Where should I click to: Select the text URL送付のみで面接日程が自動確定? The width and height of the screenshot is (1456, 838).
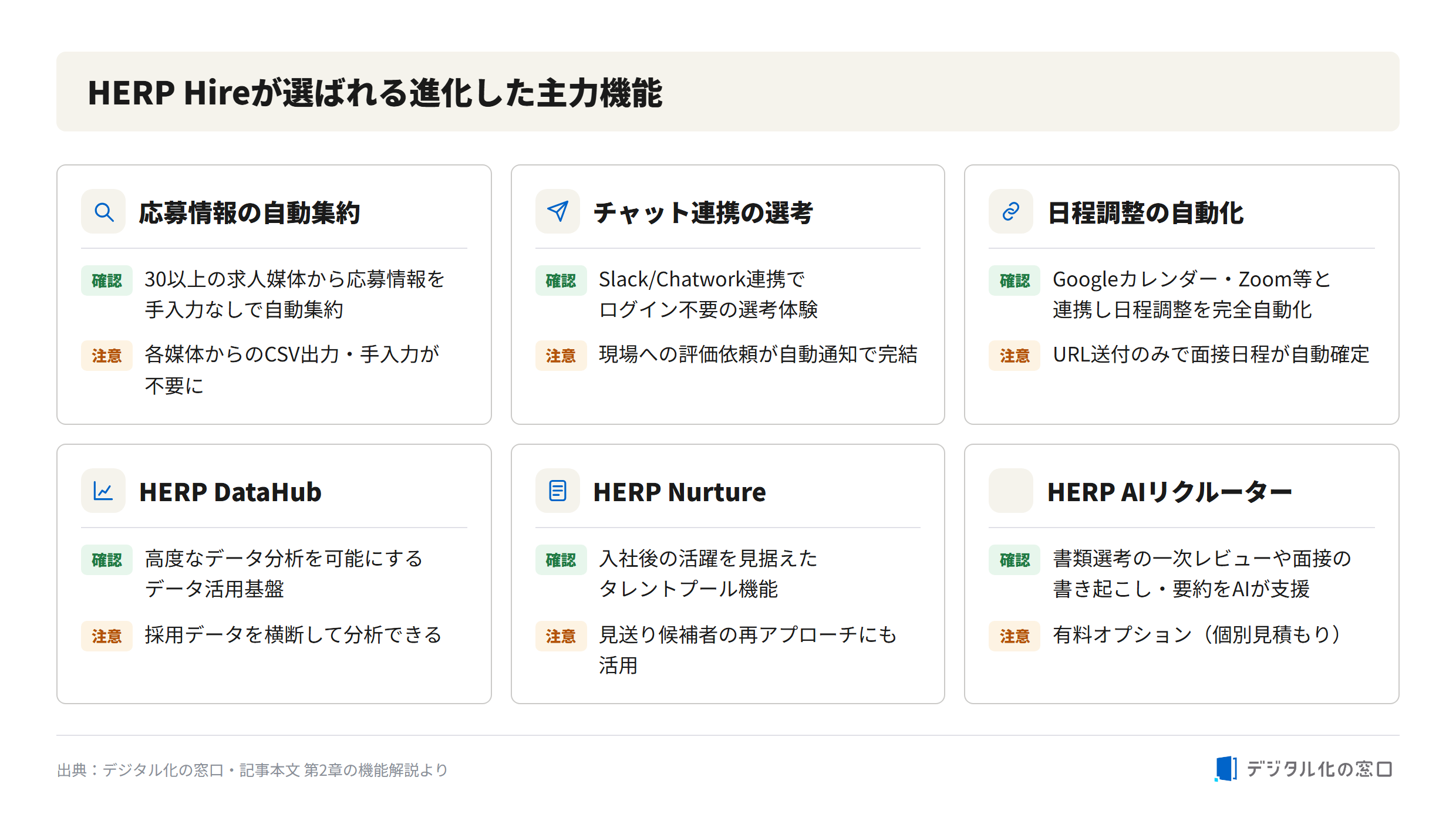click(1211, 354)
